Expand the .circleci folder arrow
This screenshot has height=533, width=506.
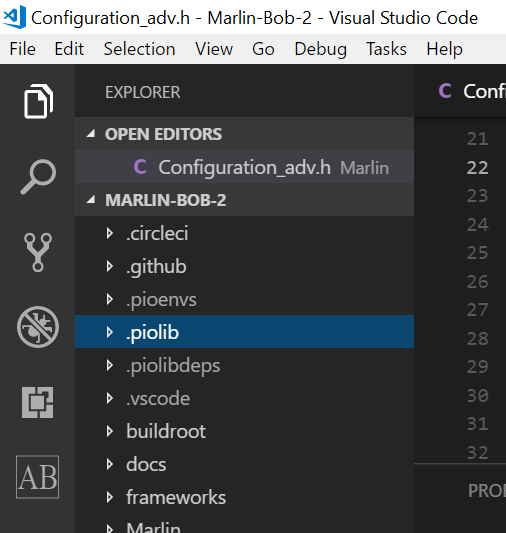click(109, 233)
